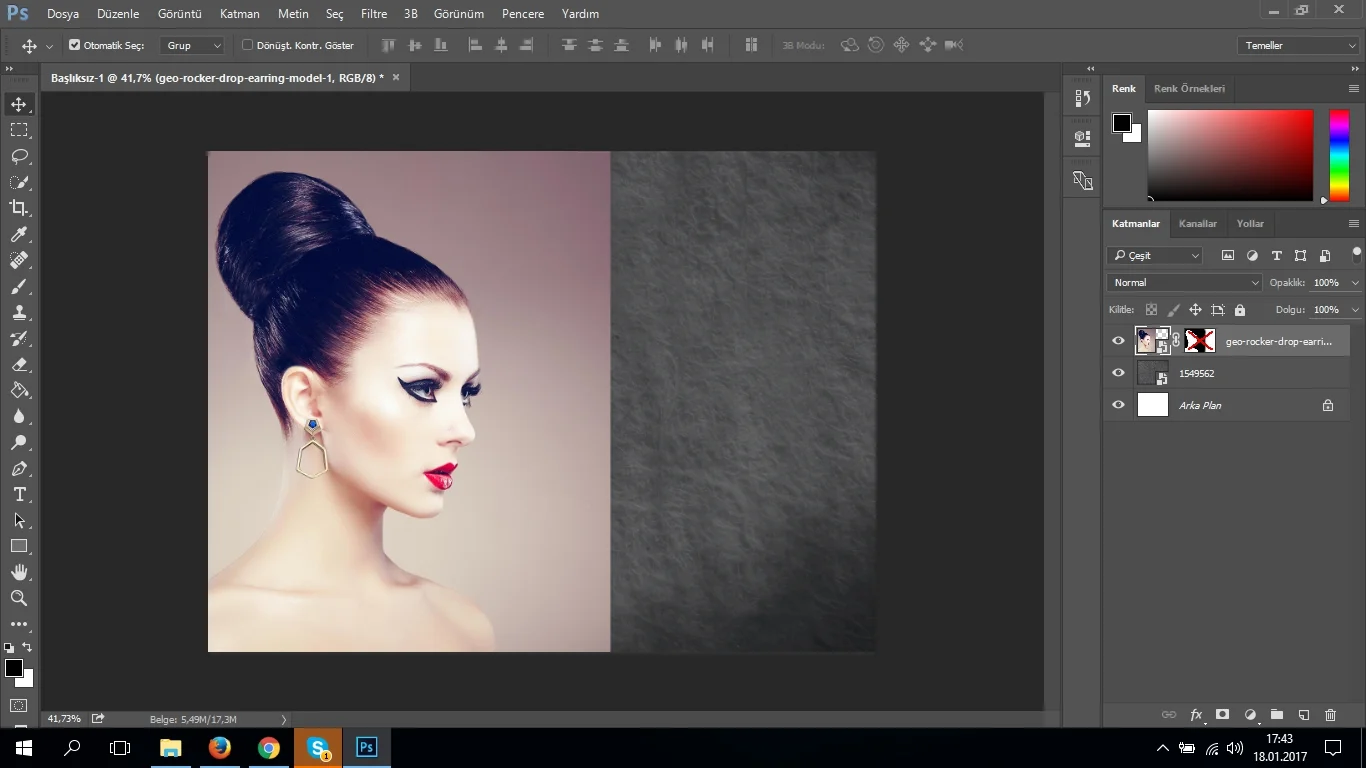Open the Grup auto-select dropdown
This screenshot has height=768, width=1366.
(x=192, y=45)
